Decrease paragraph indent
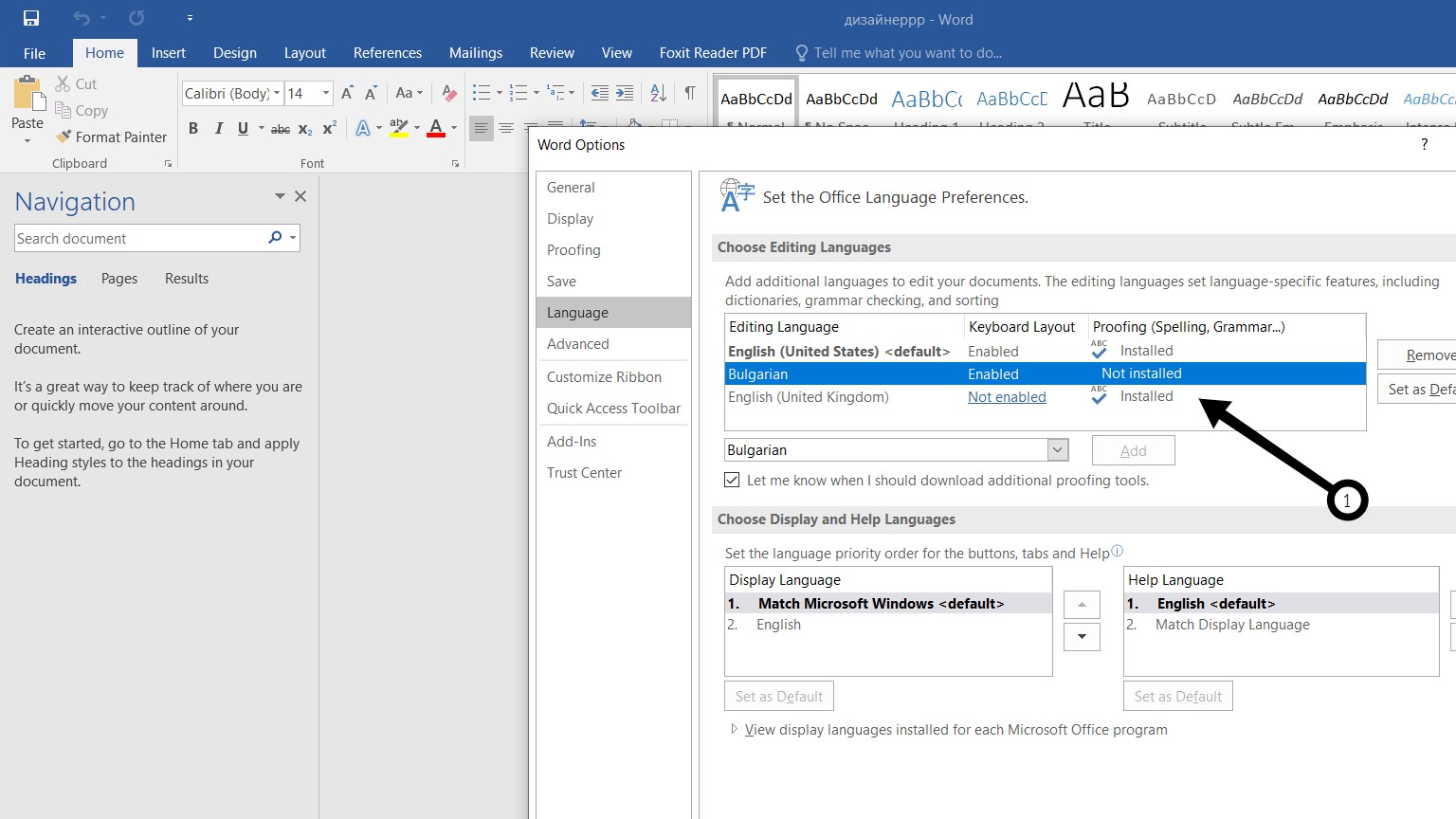Viewport: 1456px width, 819px height. click(x=600, y=93)
